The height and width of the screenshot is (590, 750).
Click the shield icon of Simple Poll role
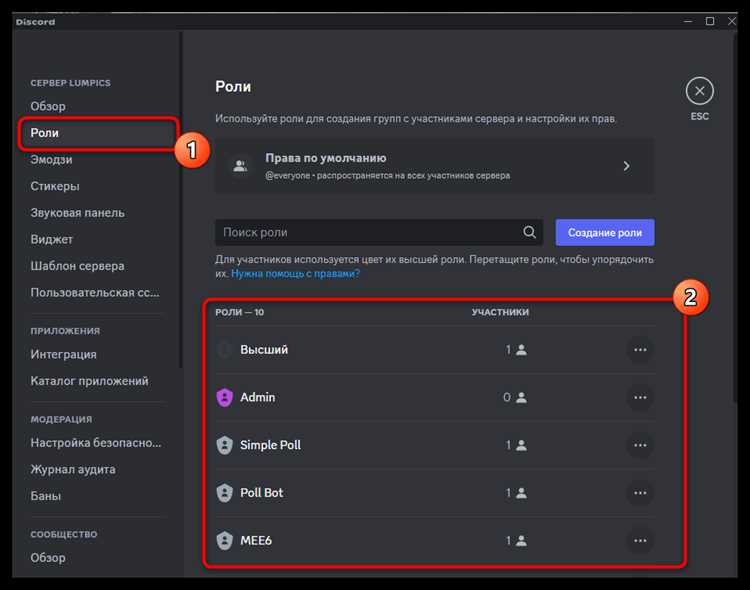[224, 445]
